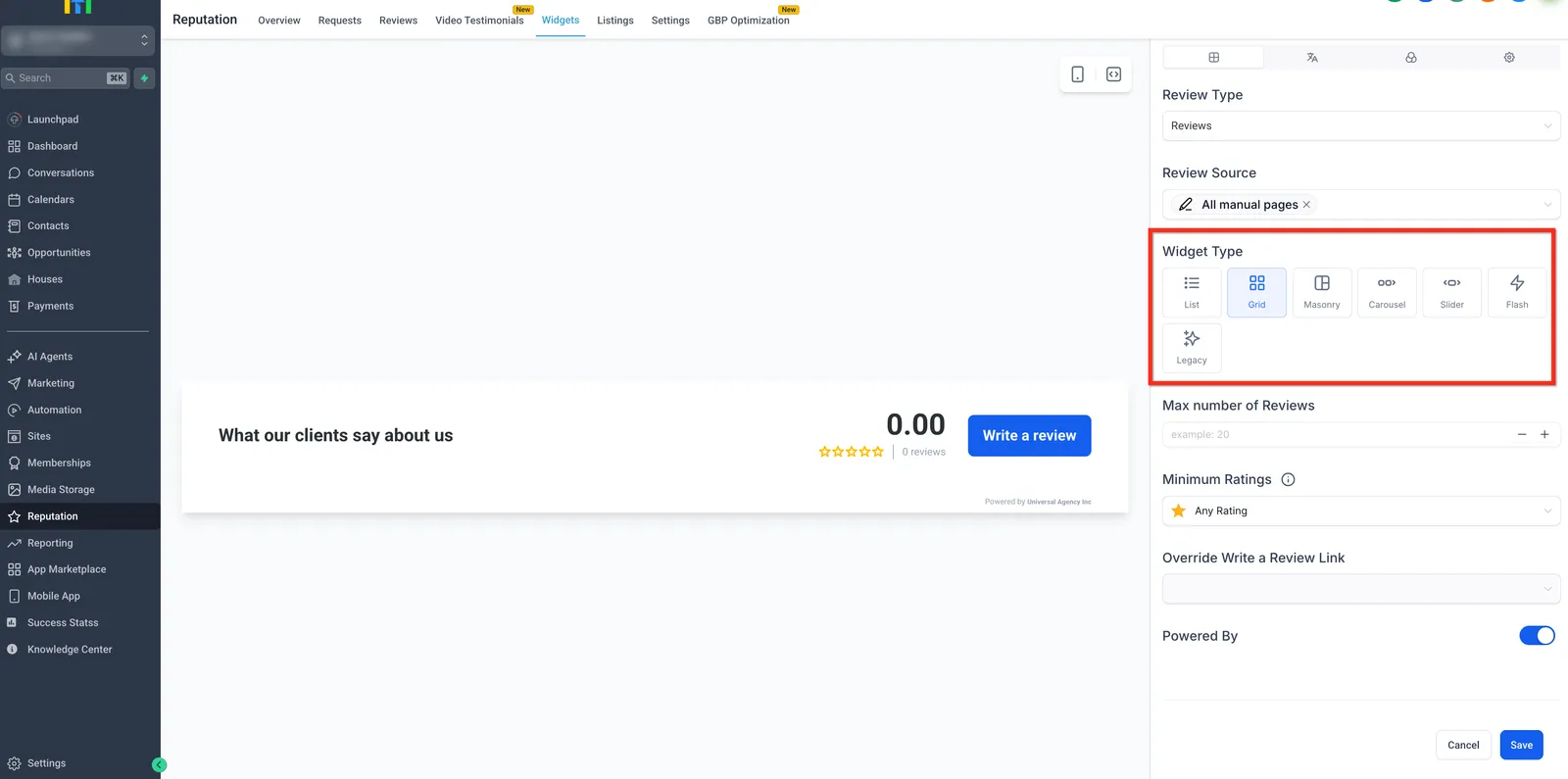Show Minimum Ratings info tooltip
1568x779 pixels.
[1289, 479]
